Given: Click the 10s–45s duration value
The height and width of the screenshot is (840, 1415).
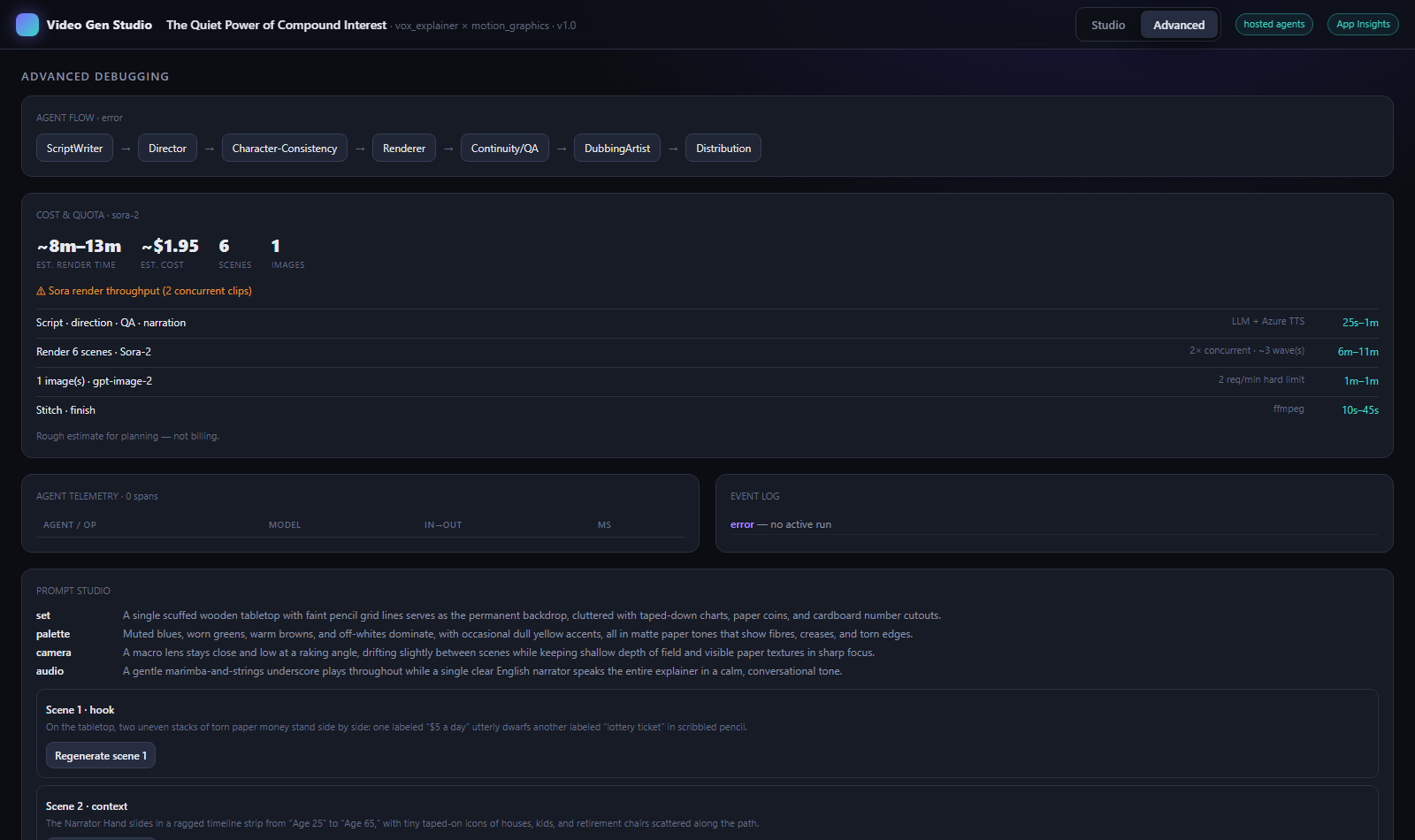Looking at the screenshot, I should click(x=1360, y=410).
